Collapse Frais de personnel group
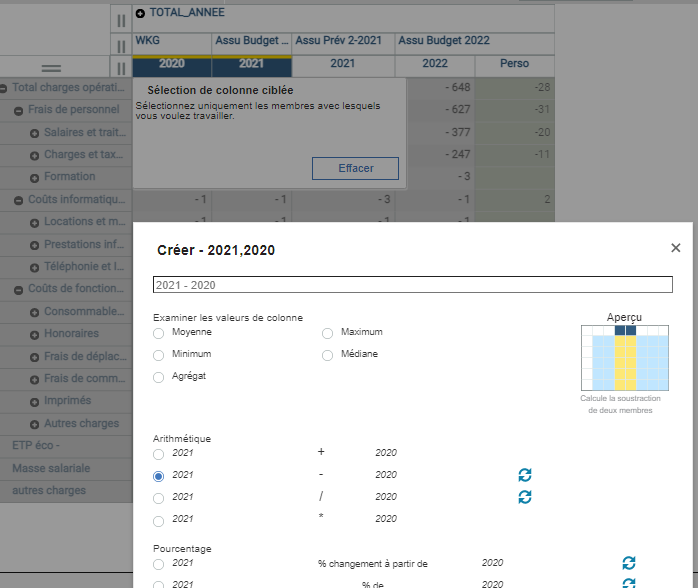Screen dimensions: 698x588 19,110
